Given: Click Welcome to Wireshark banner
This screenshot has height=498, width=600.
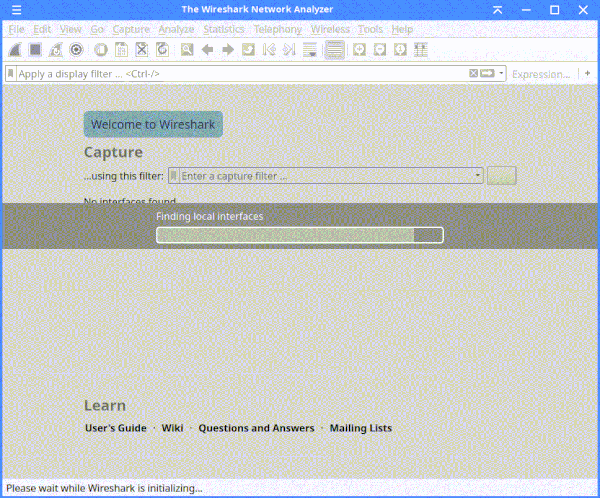Looking at the screenshot, I should click(x=153, y=124).
